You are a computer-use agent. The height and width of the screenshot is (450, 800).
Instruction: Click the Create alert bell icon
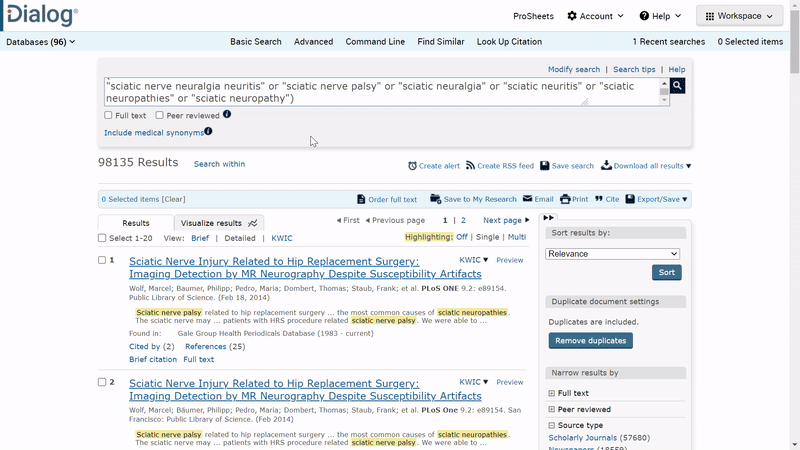pyautogui.click(x=413, y=166)
